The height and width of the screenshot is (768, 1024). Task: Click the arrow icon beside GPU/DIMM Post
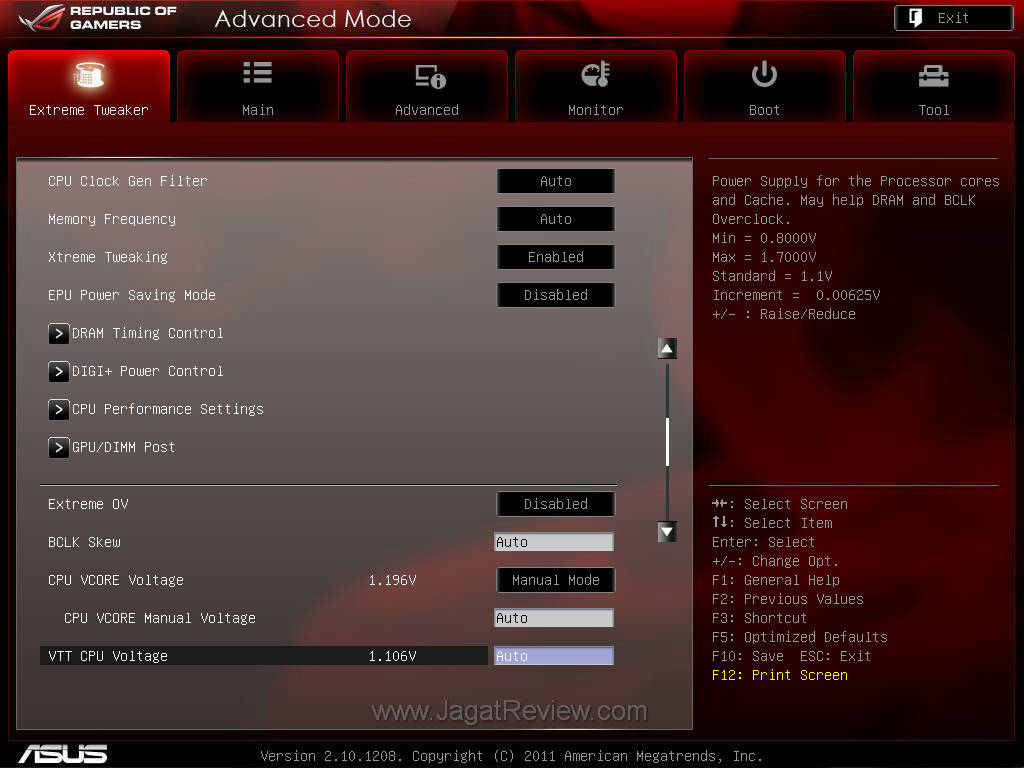pyautogui.click(x=59, y=447)
